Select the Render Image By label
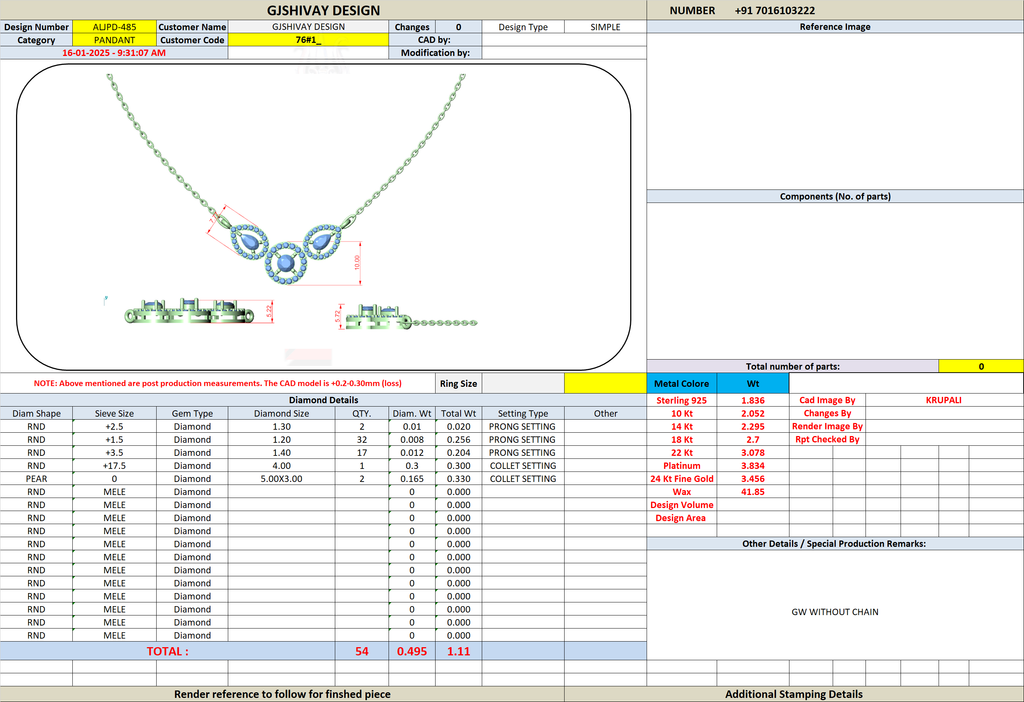 pos(827,426)
